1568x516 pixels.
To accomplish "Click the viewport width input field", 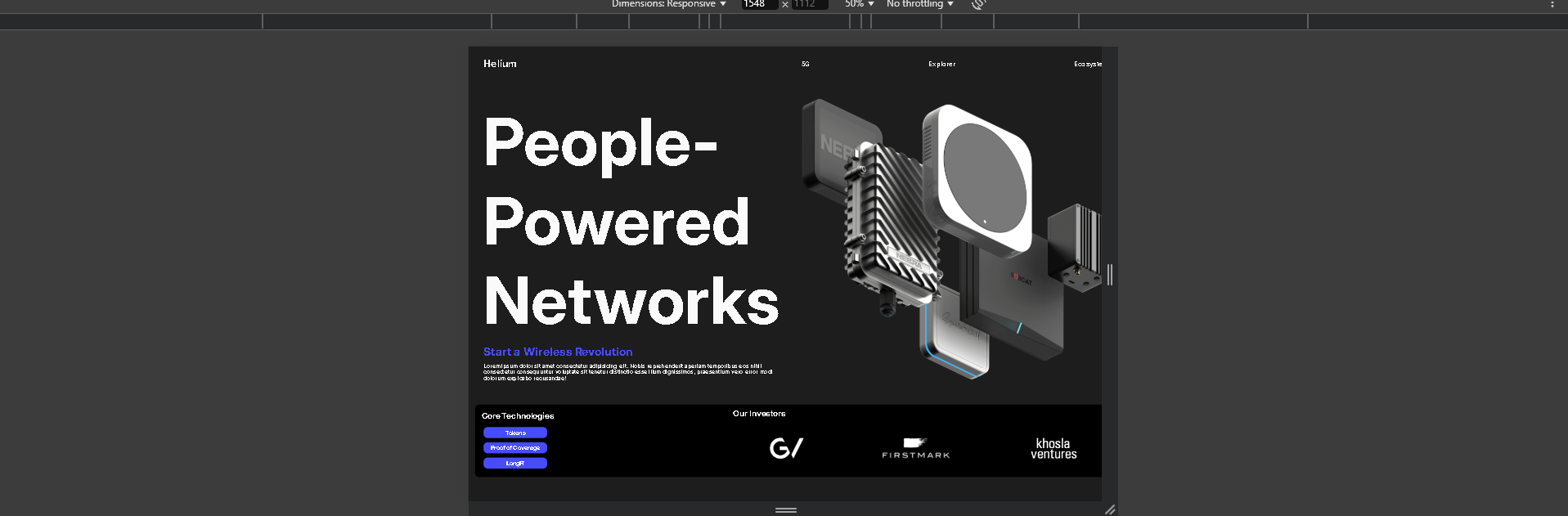I will tap(759, 4).
